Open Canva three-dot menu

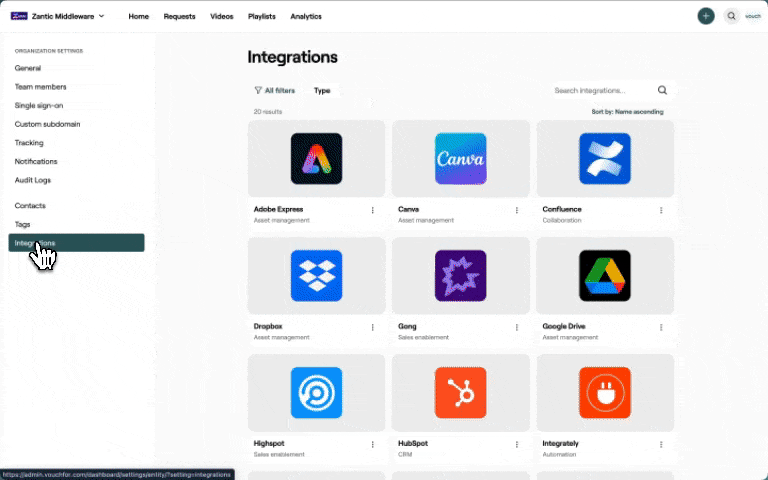tap(517, 210)
